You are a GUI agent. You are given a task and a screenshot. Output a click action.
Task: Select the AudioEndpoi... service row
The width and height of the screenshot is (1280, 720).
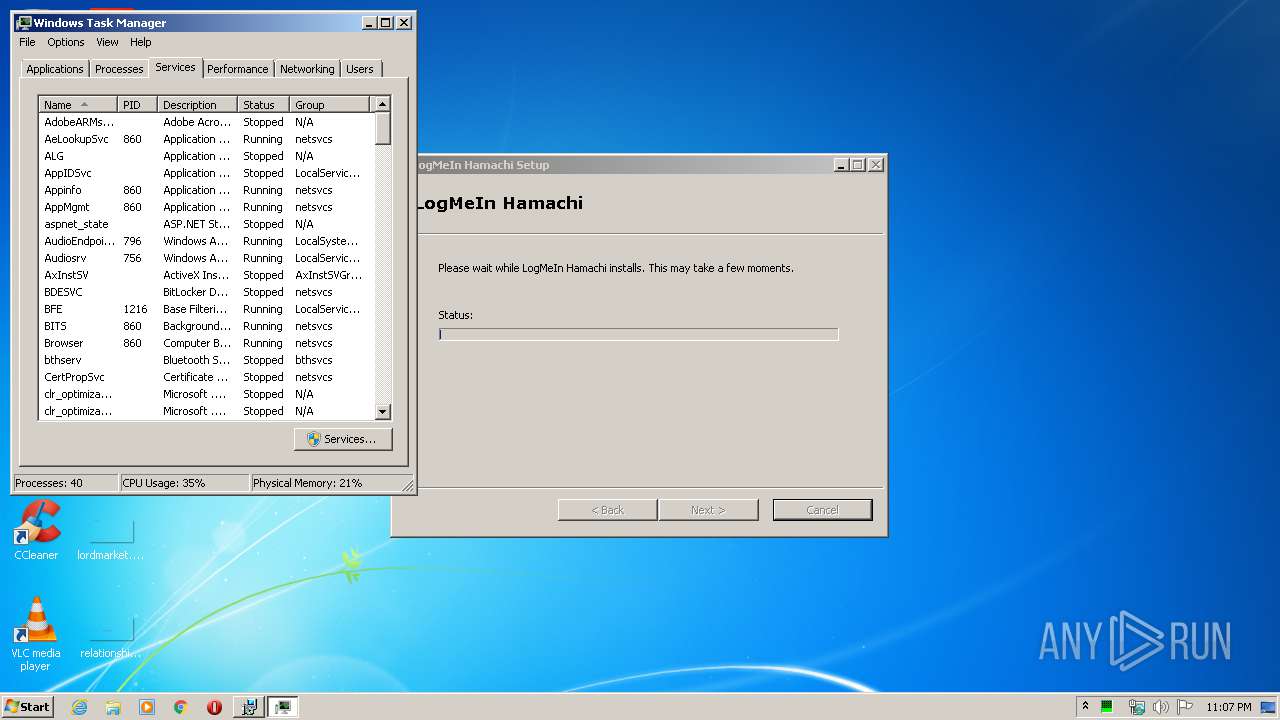point(206,241)
